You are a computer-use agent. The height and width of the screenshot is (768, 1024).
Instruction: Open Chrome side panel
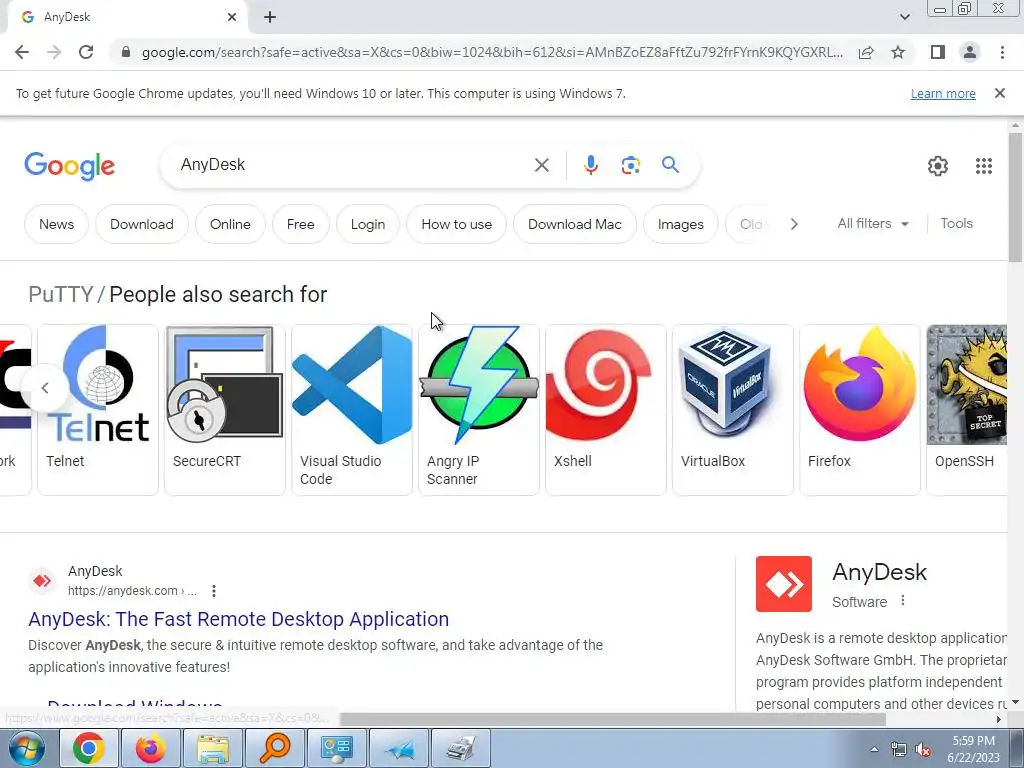(x=938, y=52)
